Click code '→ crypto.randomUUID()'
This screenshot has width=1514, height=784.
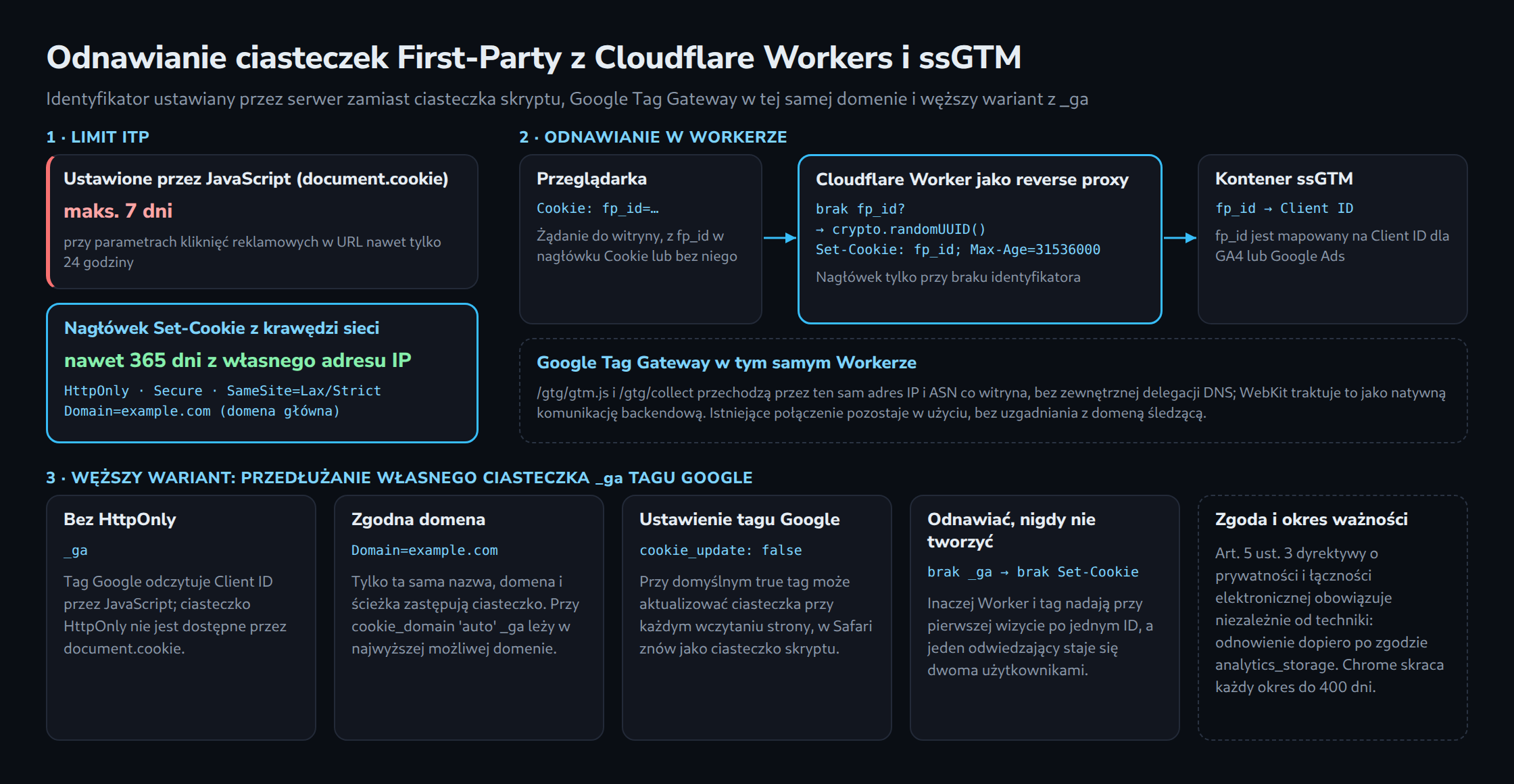(900, 229)
